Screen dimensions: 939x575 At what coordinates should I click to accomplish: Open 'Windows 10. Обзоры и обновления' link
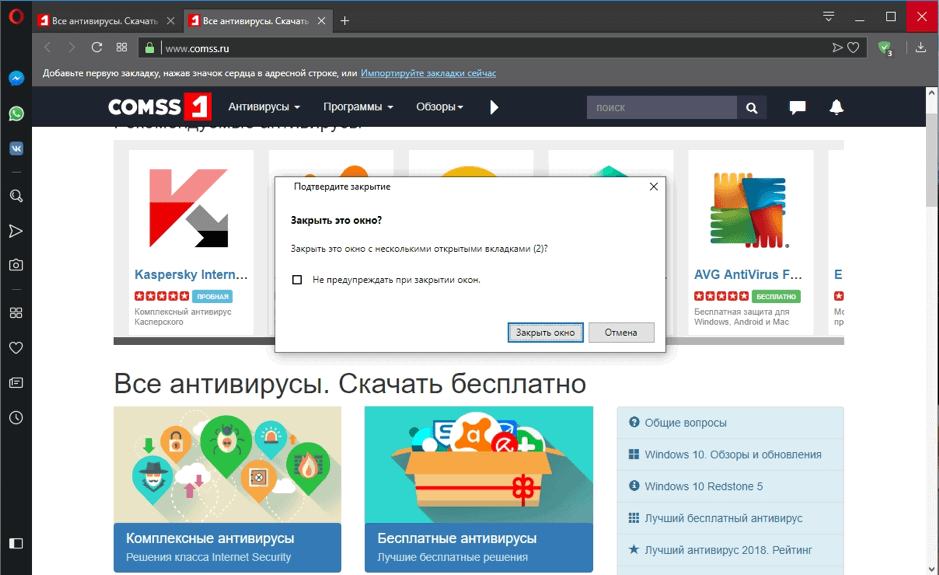tap(733, 455)
